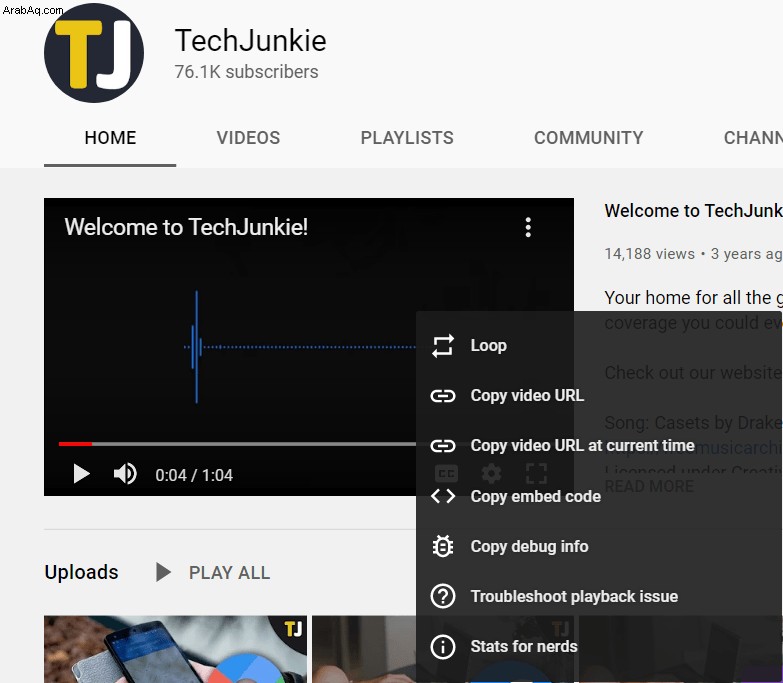Switch to the HOME tab

point(110,138)
